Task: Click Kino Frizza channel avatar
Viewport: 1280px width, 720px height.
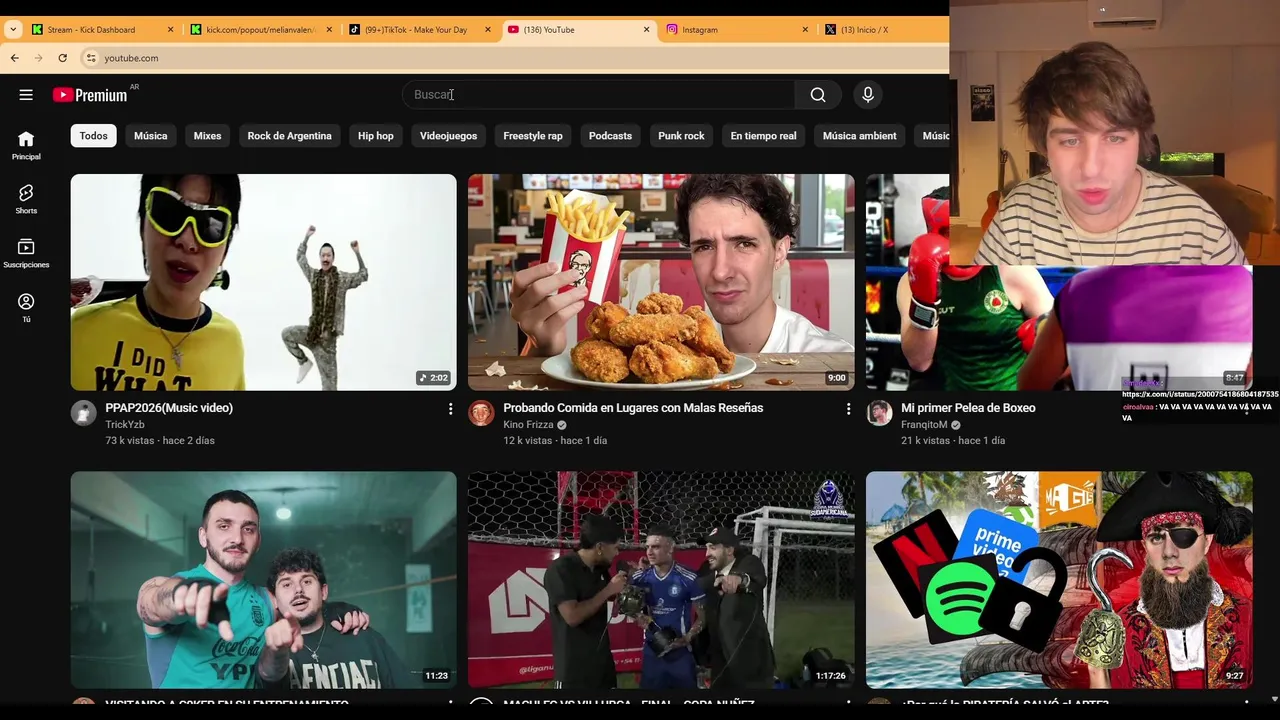Action: click(481, 413)
